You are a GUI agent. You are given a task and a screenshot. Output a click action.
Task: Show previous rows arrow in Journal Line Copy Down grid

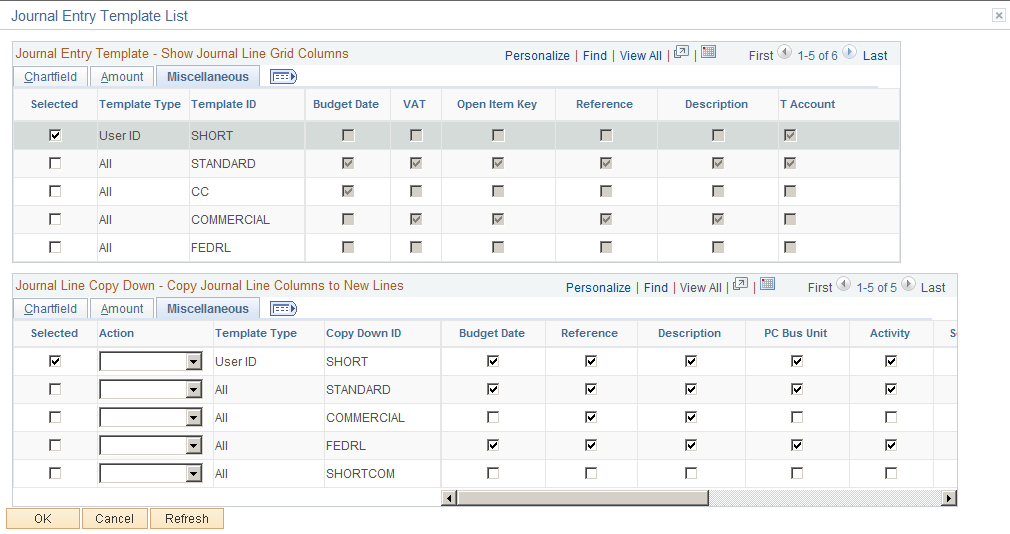click(843, 284)
